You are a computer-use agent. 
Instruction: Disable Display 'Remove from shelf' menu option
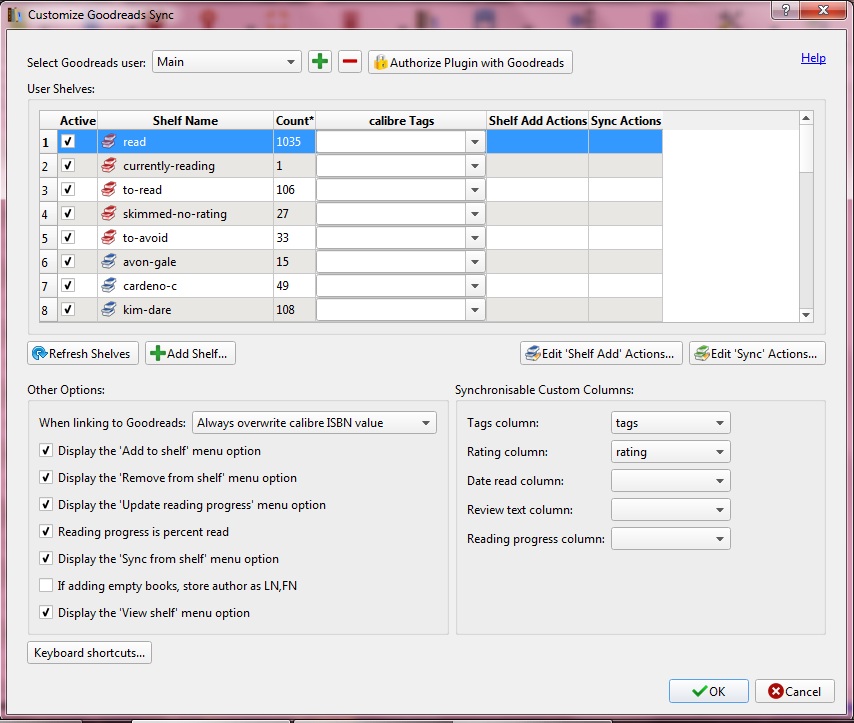point(46,478)
